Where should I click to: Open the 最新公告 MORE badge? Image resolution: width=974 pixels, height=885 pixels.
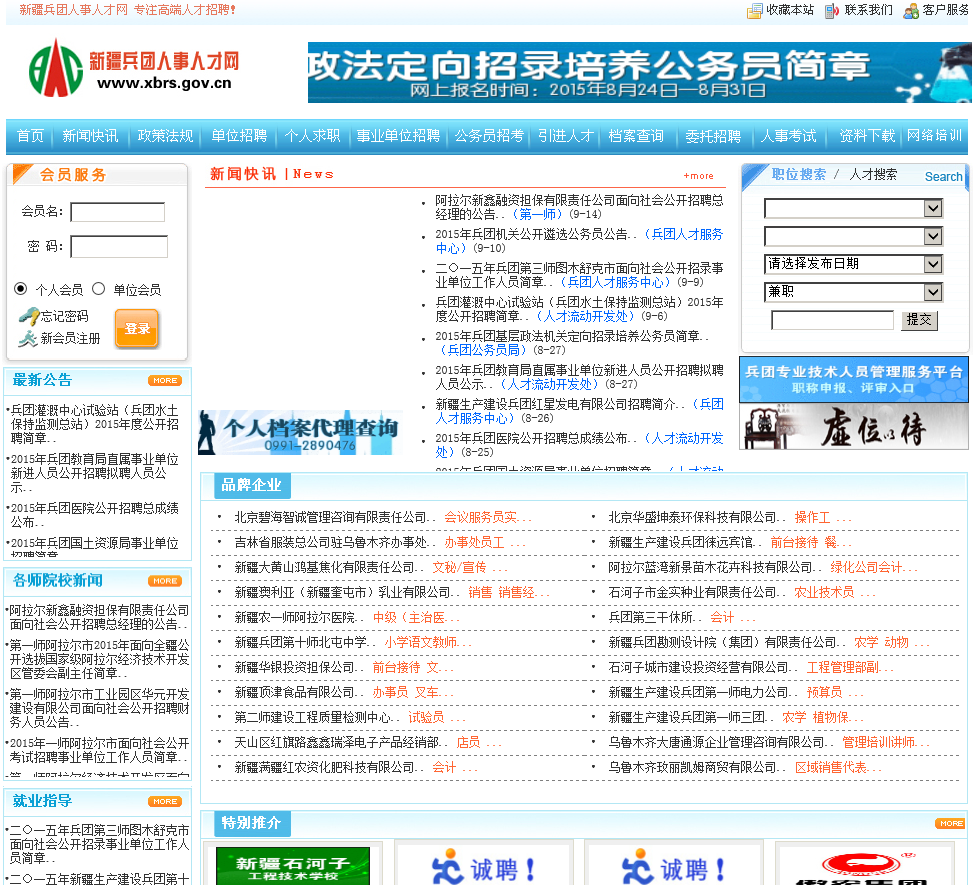(165, 380)
